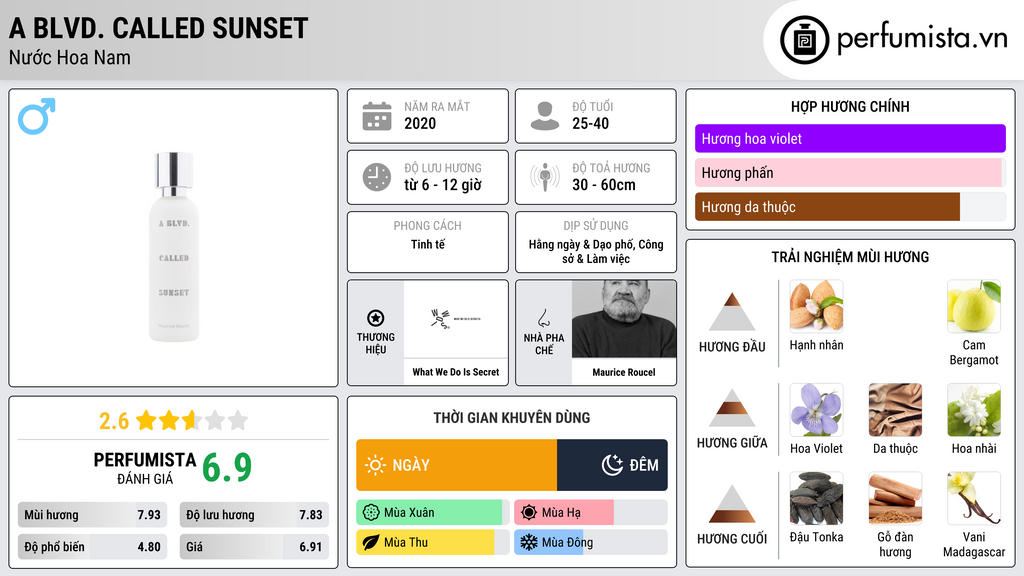Screen dimensions: 1024x576
Task: Click the Hợp hương chính heading
Action: pos(850,106)
